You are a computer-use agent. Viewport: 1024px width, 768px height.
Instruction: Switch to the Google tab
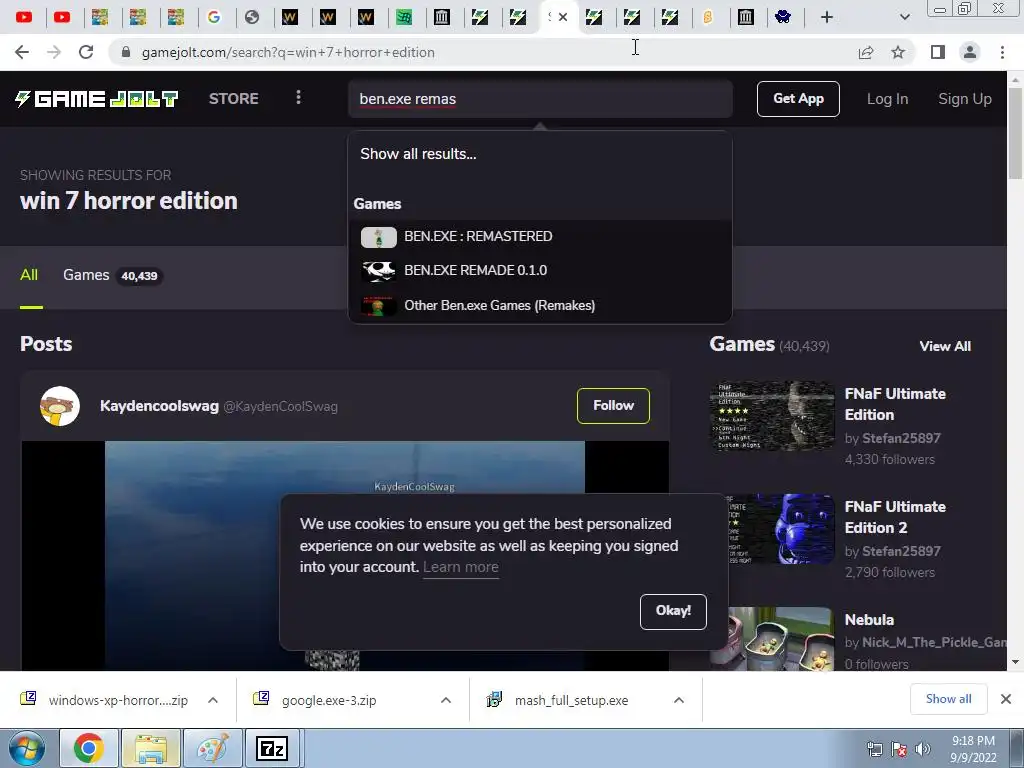coord(214,17)
